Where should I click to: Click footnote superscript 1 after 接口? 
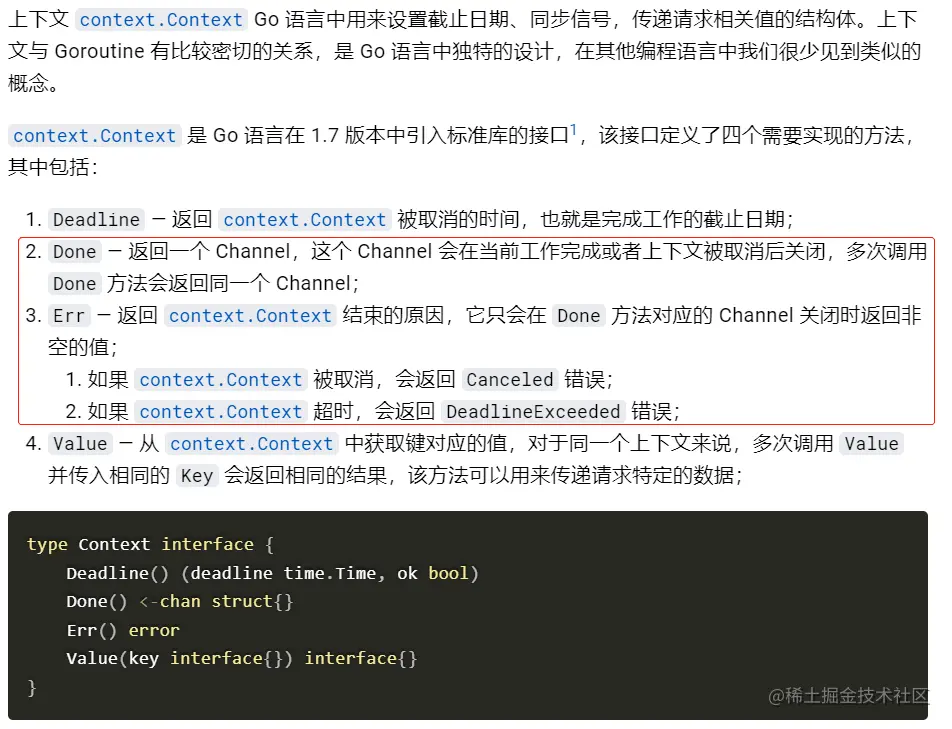pyautogui.click(x=574, y=130)
